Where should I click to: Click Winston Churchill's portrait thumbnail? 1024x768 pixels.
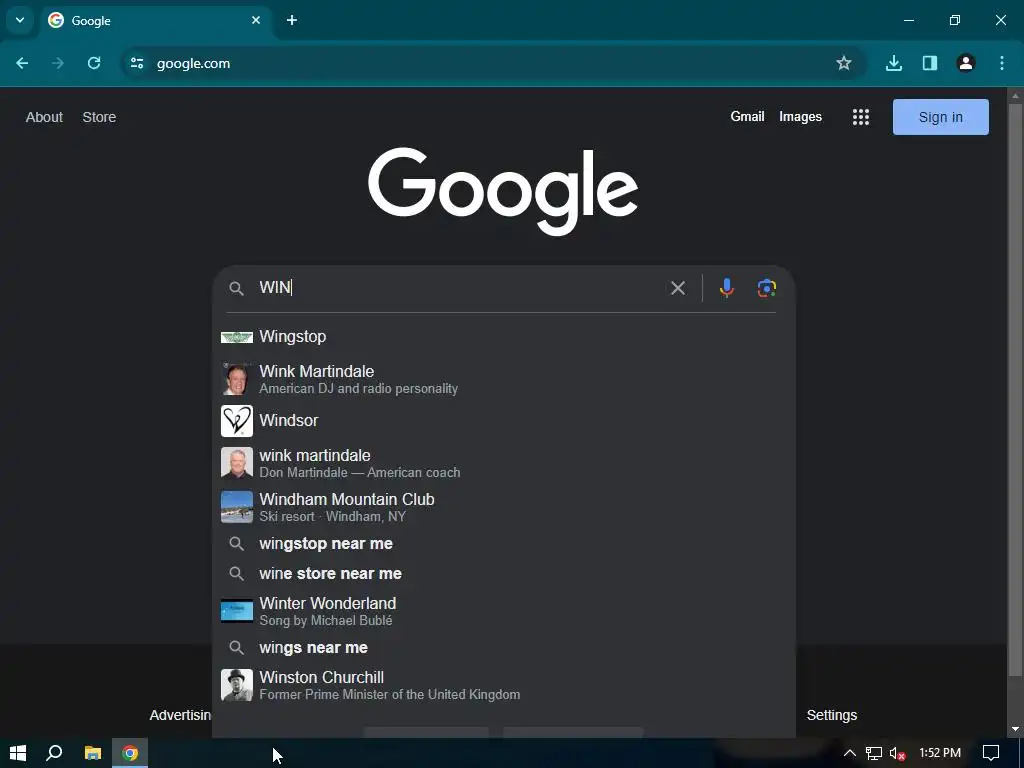point(237,685)
